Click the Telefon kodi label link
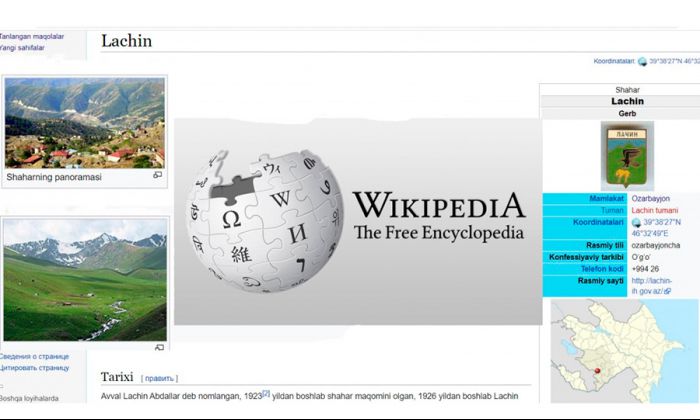The width and height of the screenshot is (700, 420). 602,269
